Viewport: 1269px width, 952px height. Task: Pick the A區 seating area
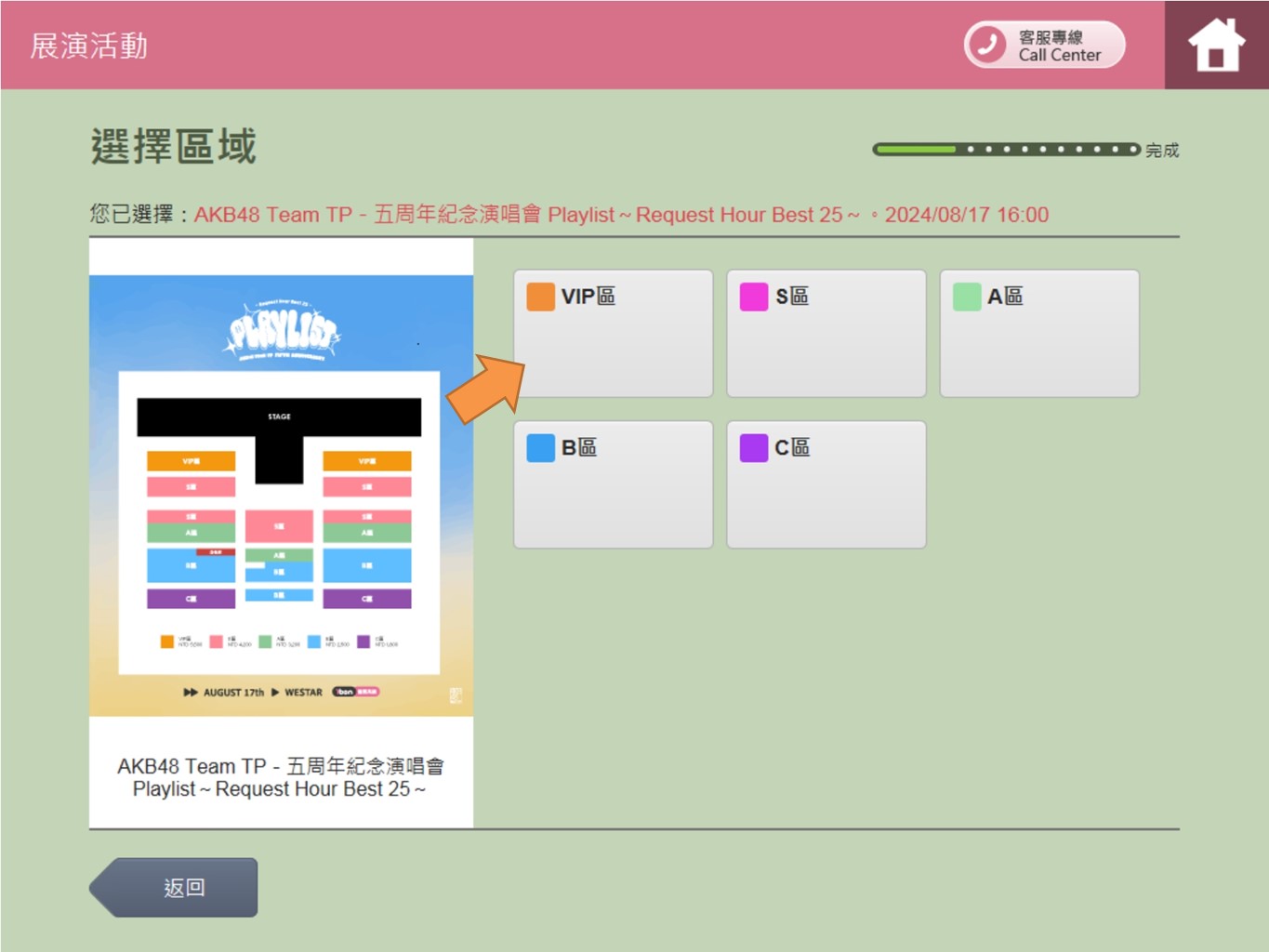tap(1038, 333)
